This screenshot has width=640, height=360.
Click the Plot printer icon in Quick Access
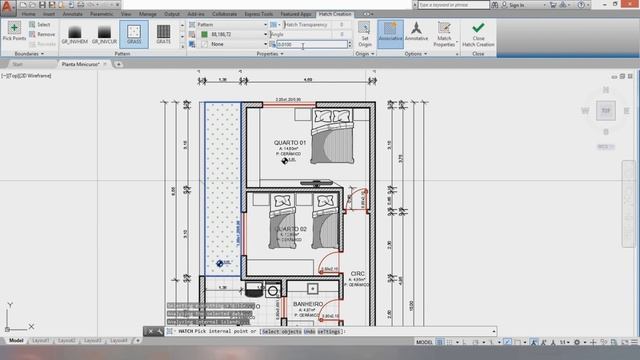[80, 5]
